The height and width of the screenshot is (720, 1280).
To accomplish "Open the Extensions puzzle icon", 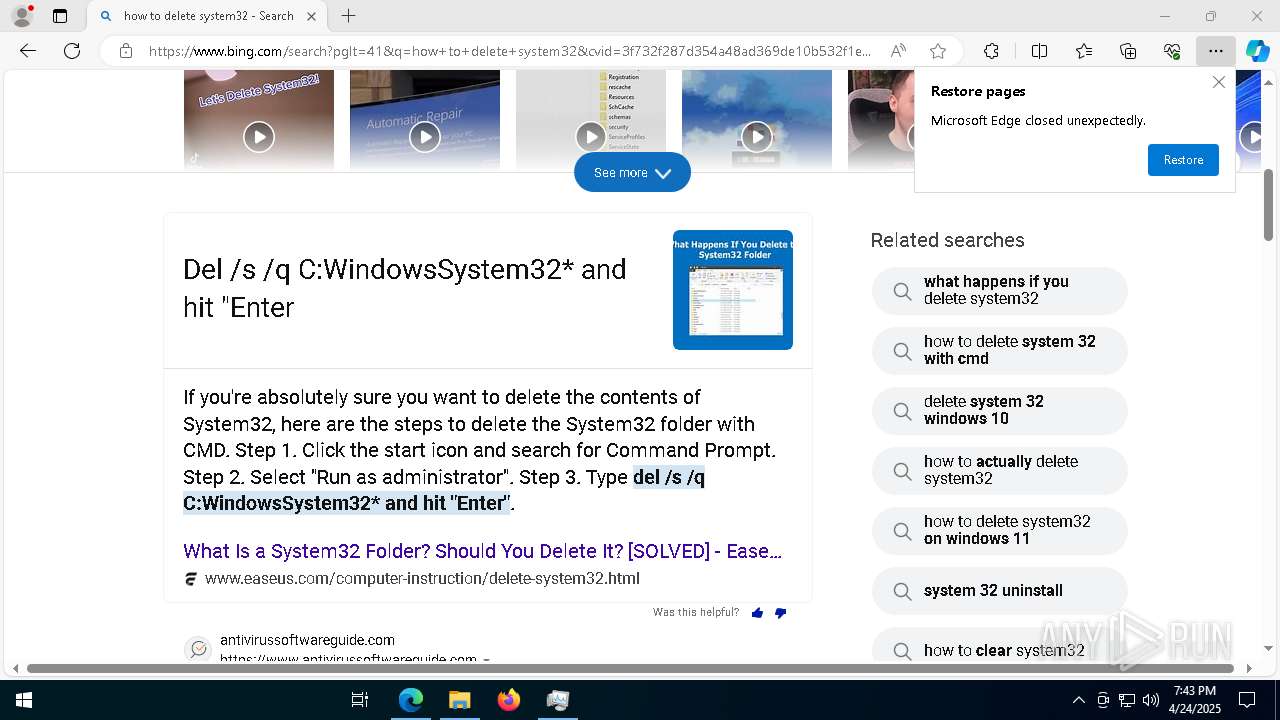I will (991, 51).
